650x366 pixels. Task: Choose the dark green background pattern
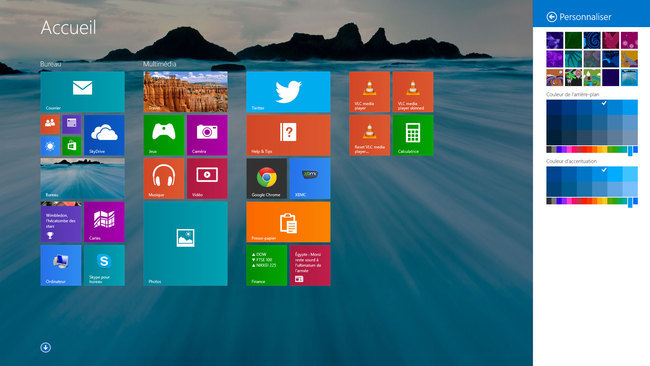(573, 41)
